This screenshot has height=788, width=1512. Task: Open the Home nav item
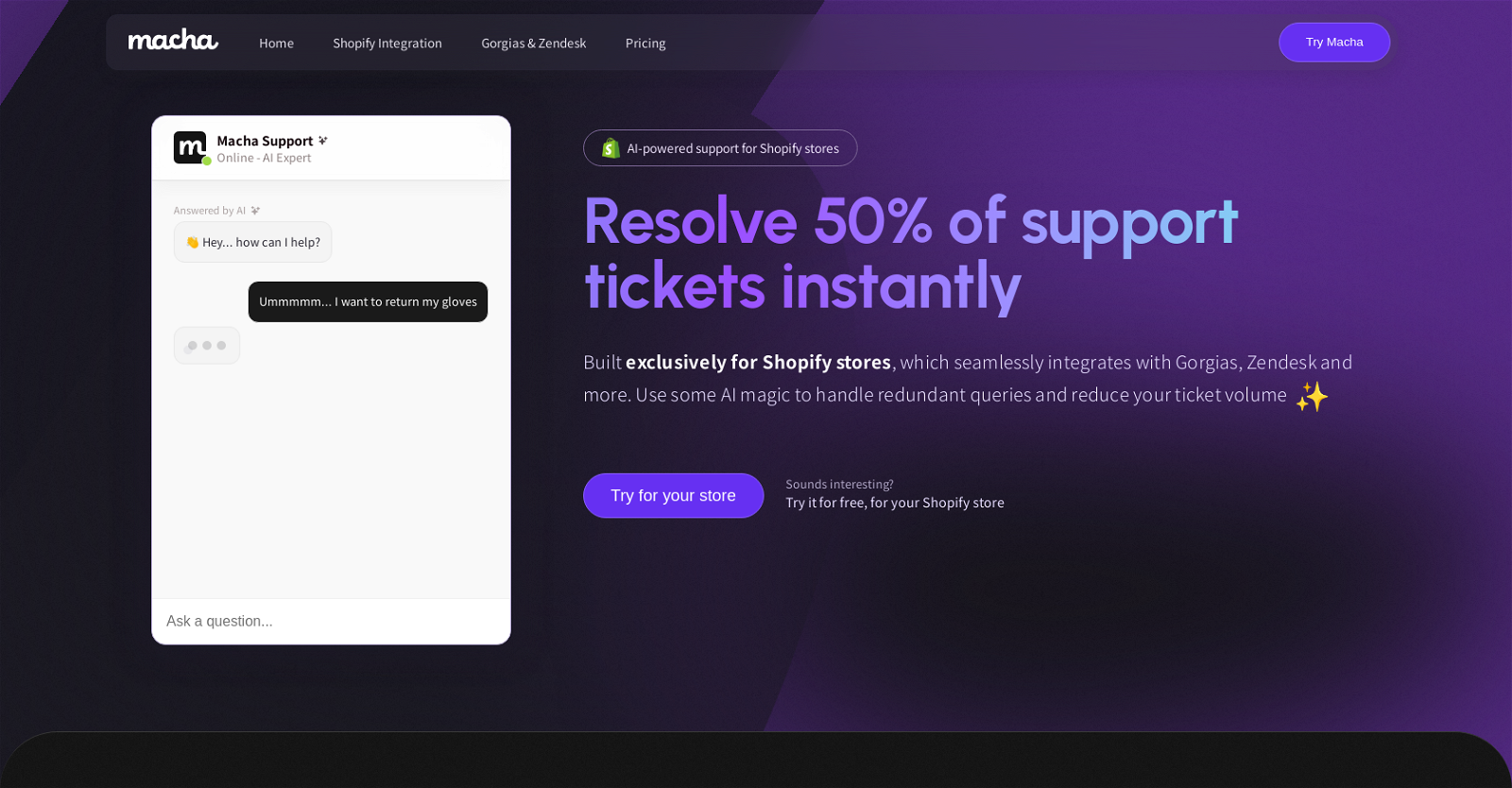(x=276, y=43)
